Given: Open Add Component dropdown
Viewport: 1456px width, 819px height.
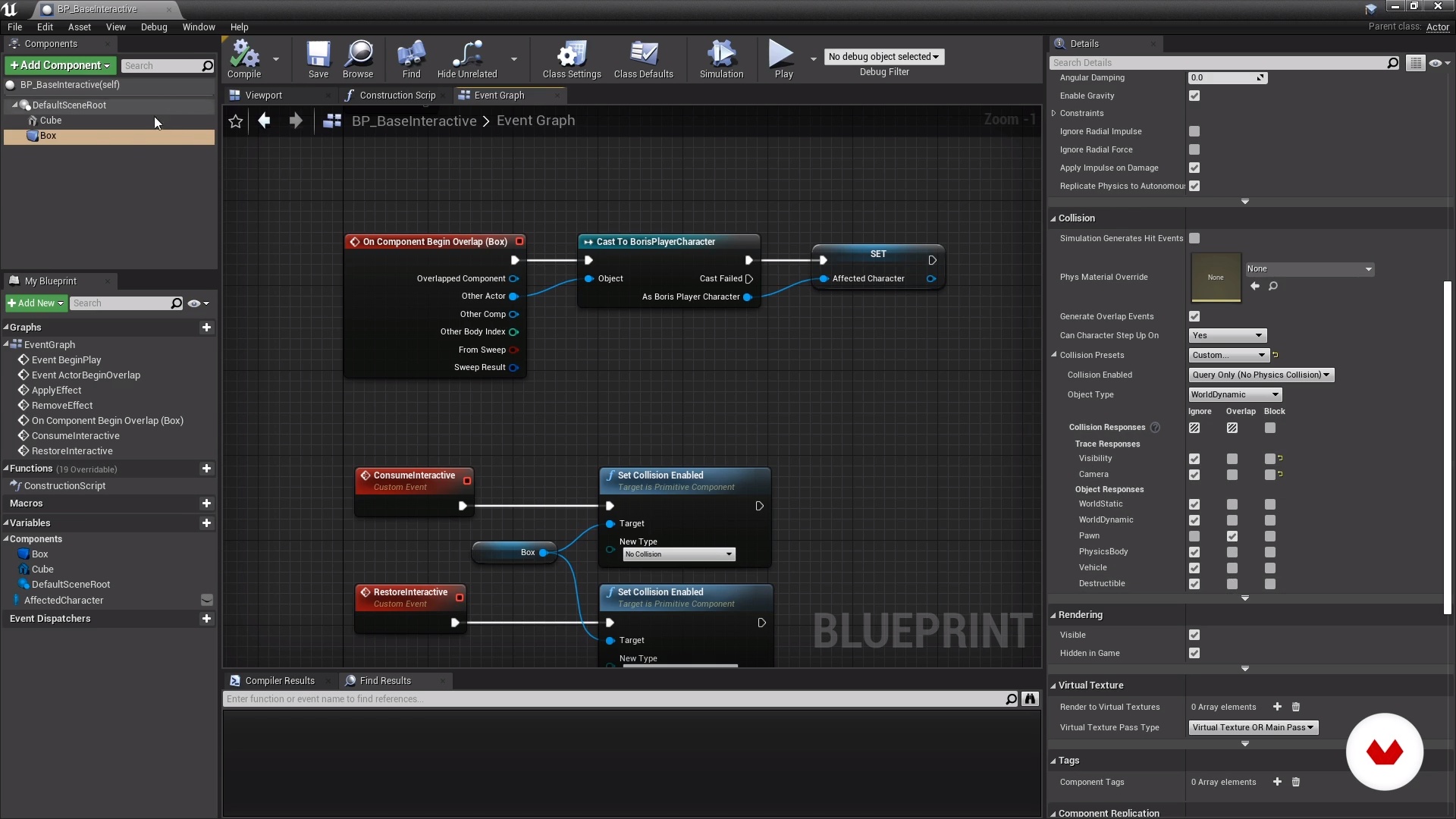Looking at the screenshot, I should coord(61,66).
